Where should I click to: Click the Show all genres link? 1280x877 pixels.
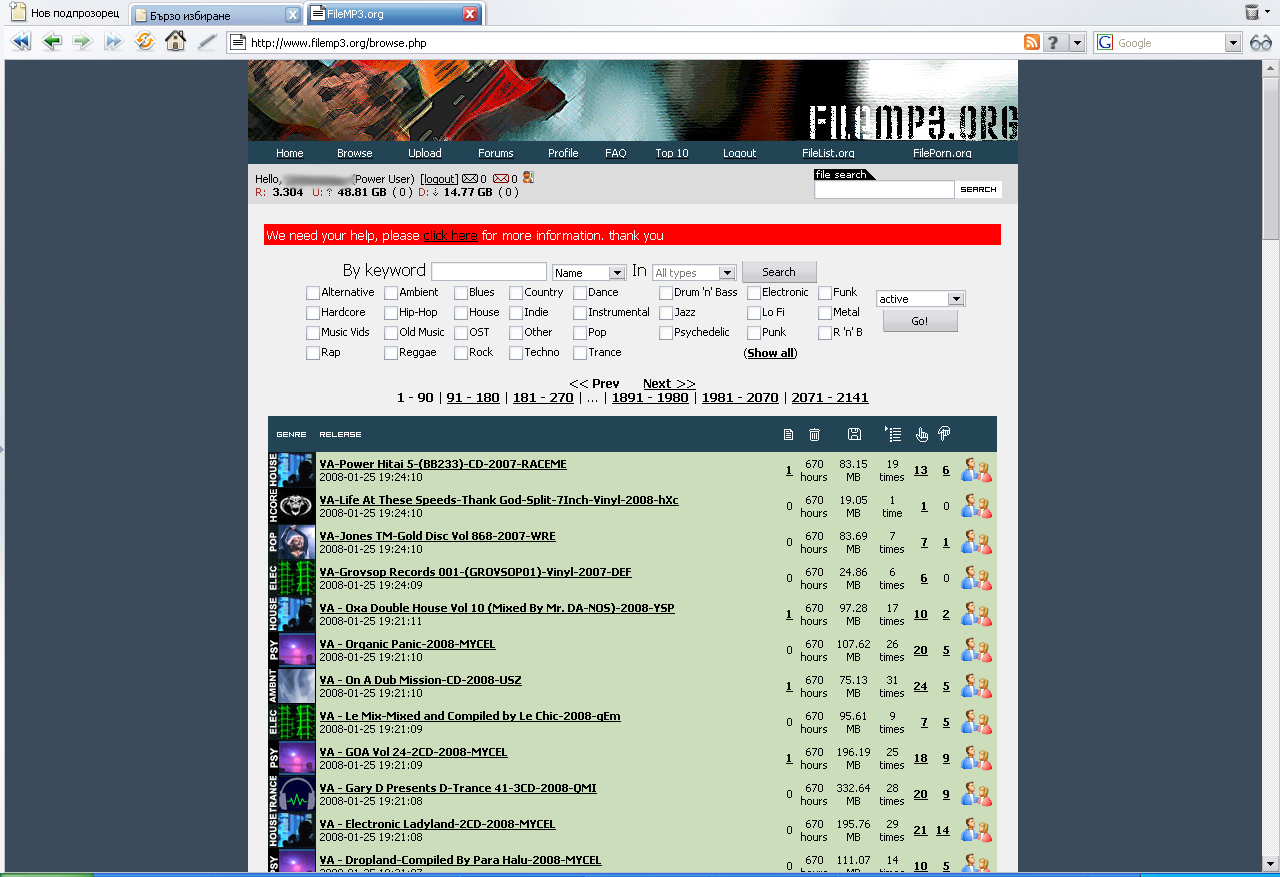pyautogui.click(x=770, y=353)
